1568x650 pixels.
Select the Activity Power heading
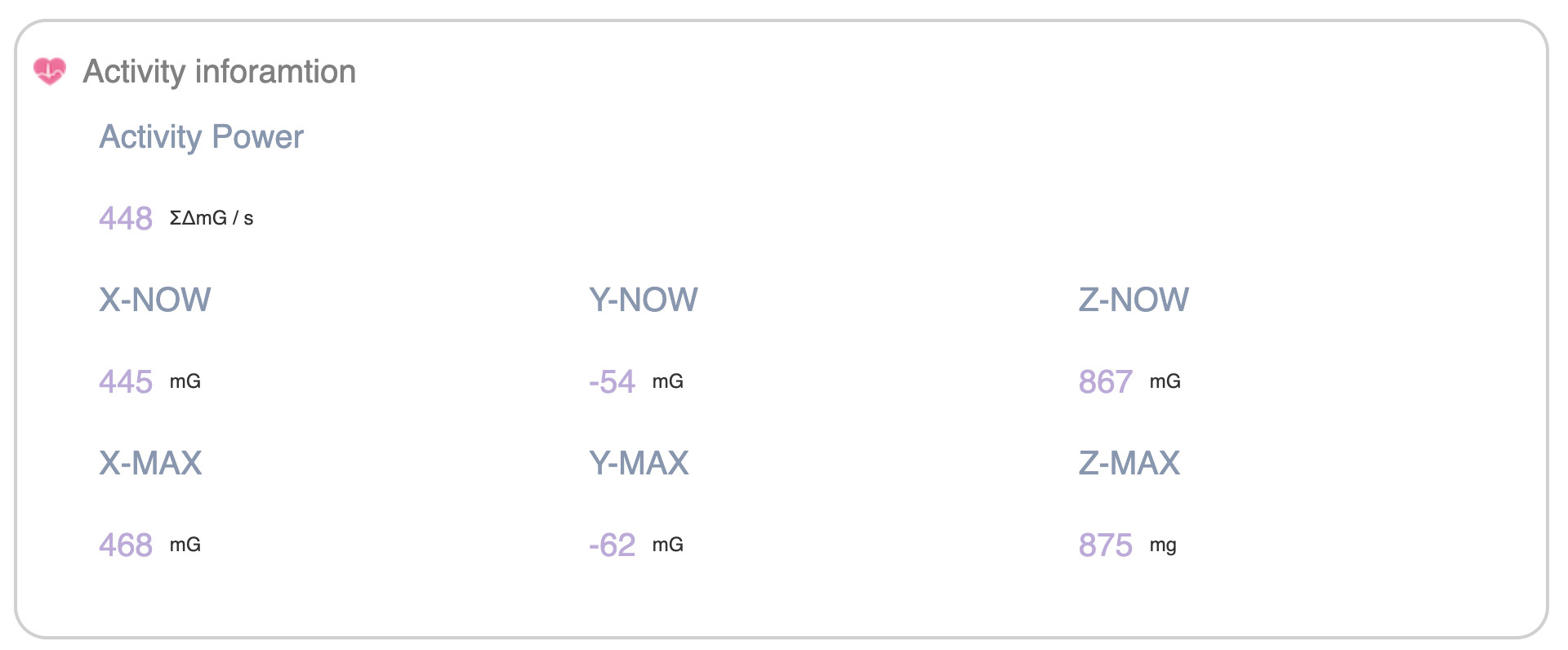(201, 137)
